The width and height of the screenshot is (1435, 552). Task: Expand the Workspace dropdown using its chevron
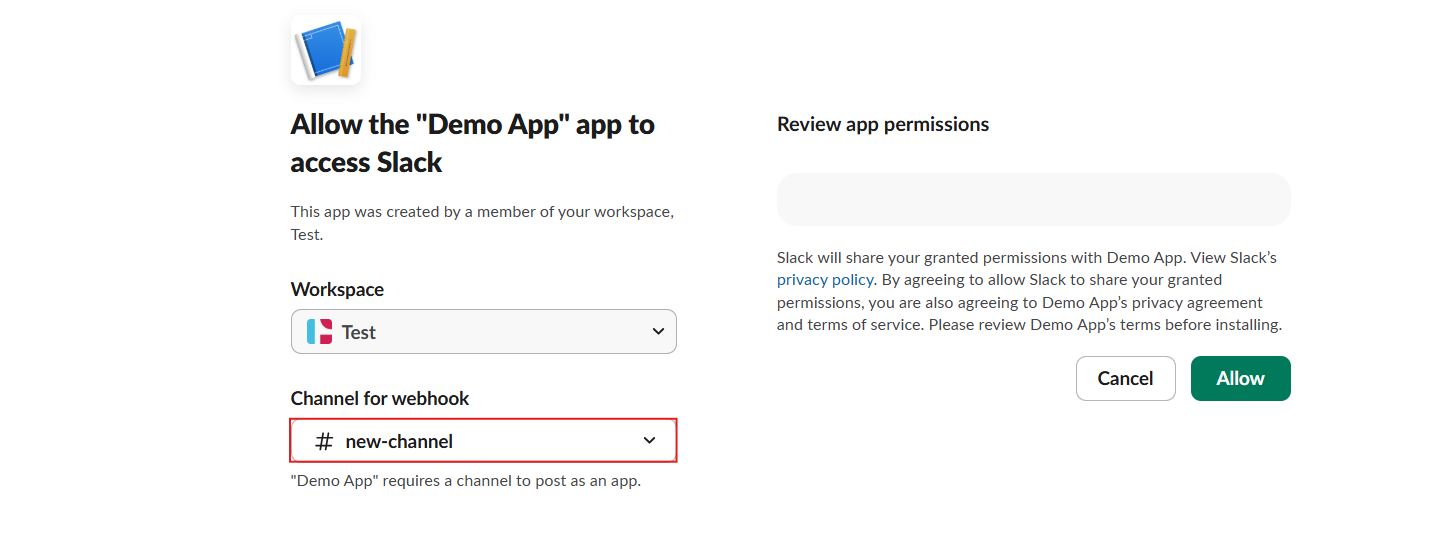[x=657, y=332]
